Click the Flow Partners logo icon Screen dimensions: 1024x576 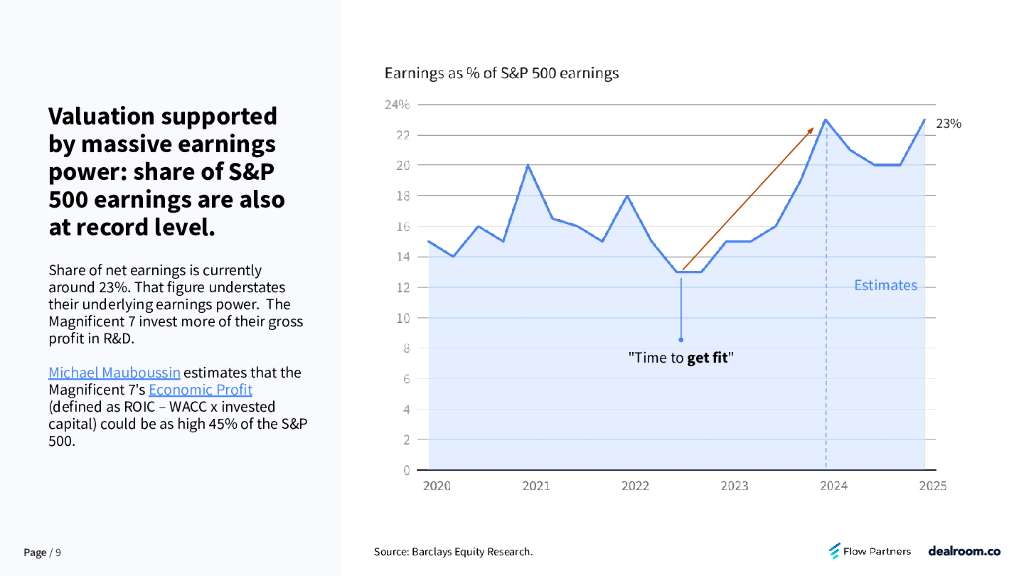[835, 551]
